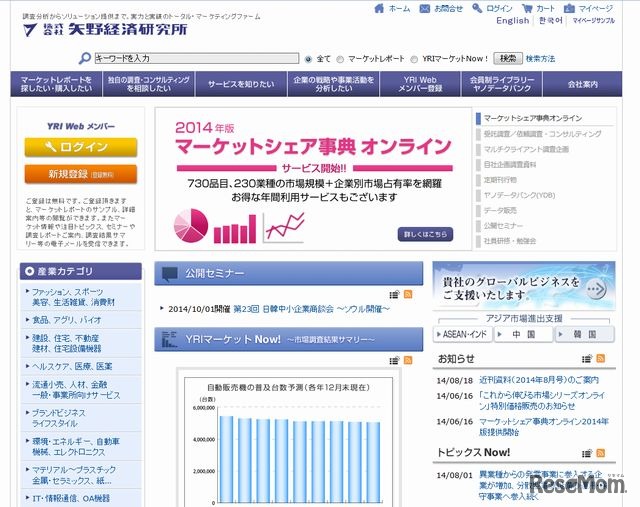Open list icon beside トピックスNow heading
This screenshot has height=507, width=640.
click(x=587, y=453)
